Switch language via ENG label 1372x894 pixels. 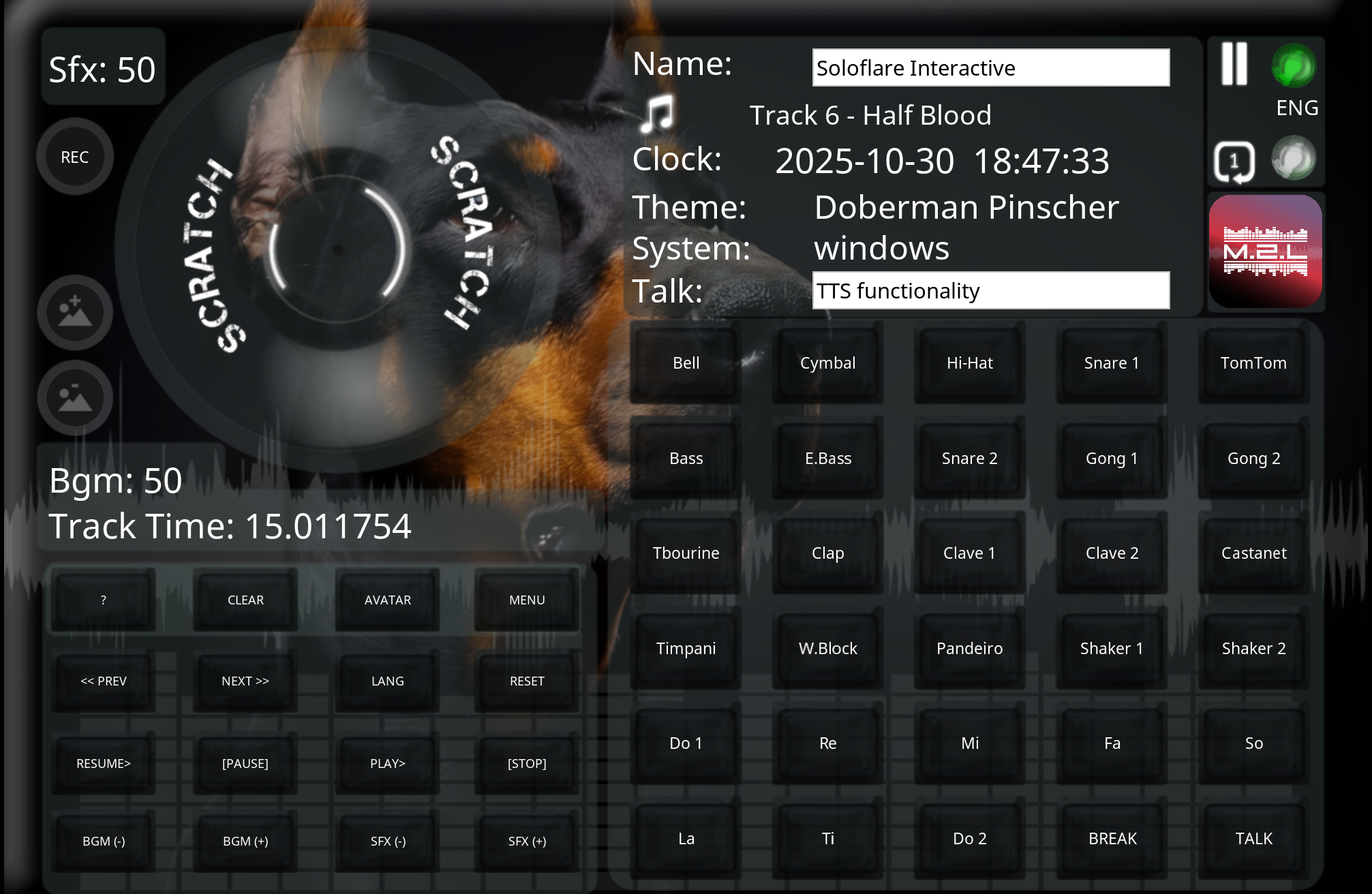(1296, 108)
